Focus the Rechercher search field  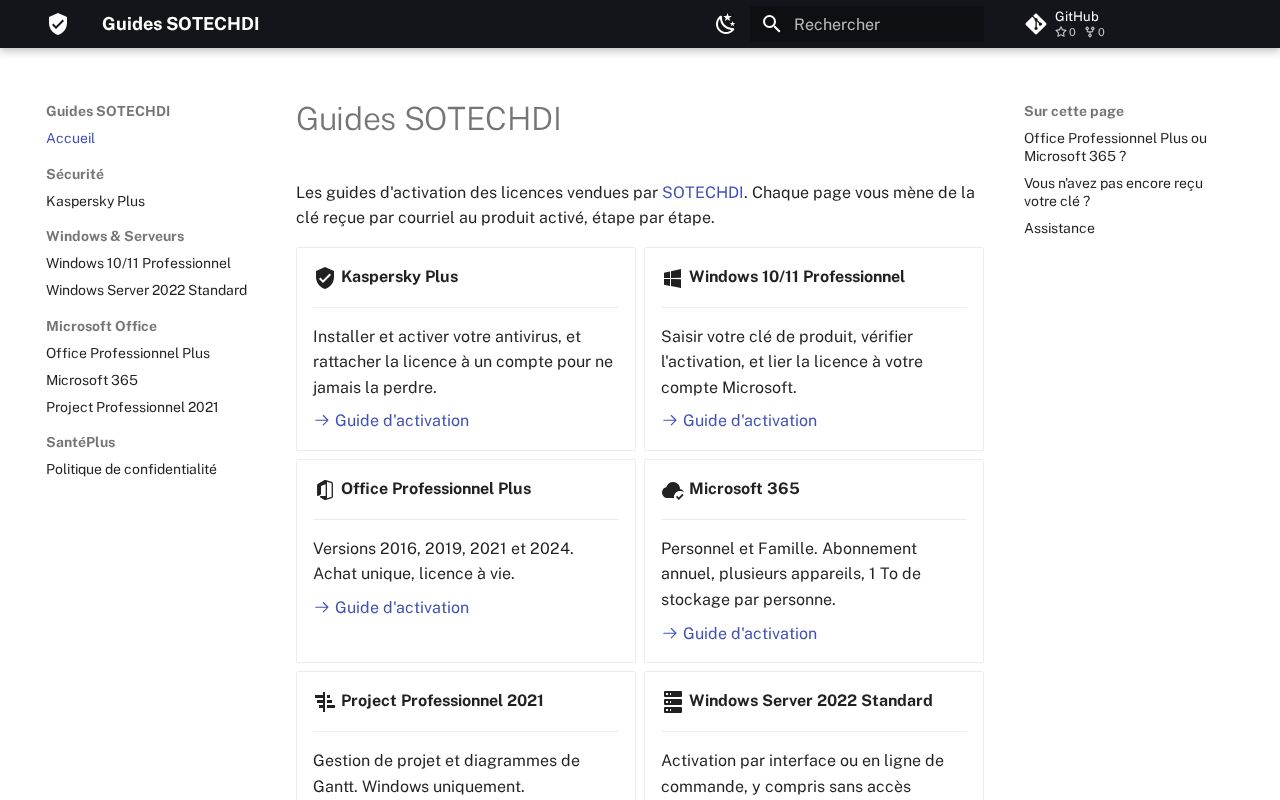(x=867, y=24)
